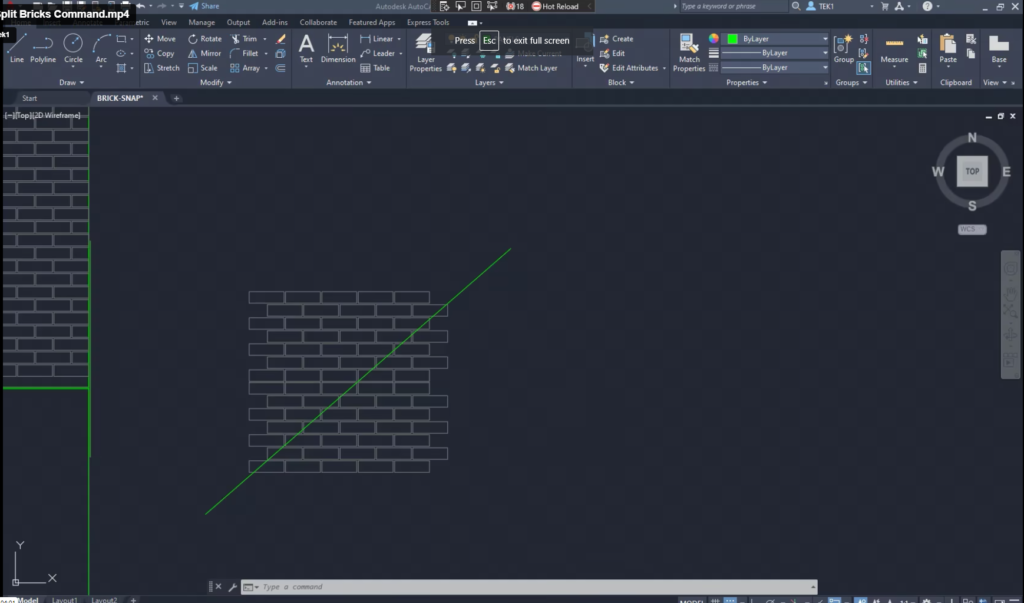Click the Text annotation tool

pyautogui.click(x=306, y=48)
